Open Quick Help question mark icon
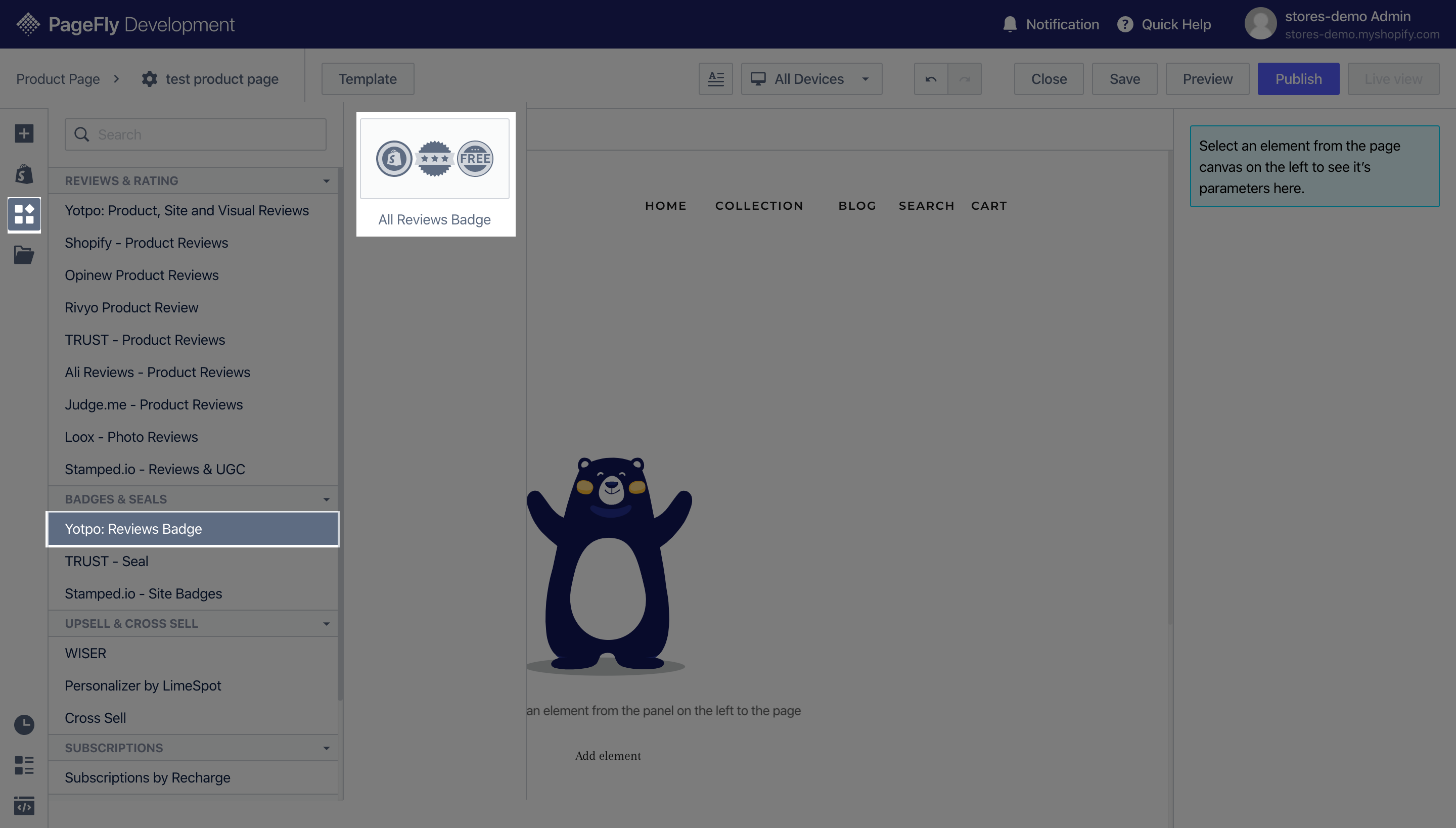This screenshot has height=828, width=1456. [x=1124, y=24]
